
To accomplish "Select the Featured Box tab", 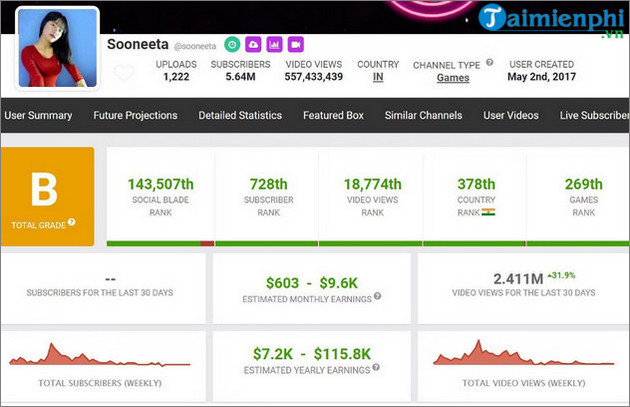I will click(x=333, y=116).
